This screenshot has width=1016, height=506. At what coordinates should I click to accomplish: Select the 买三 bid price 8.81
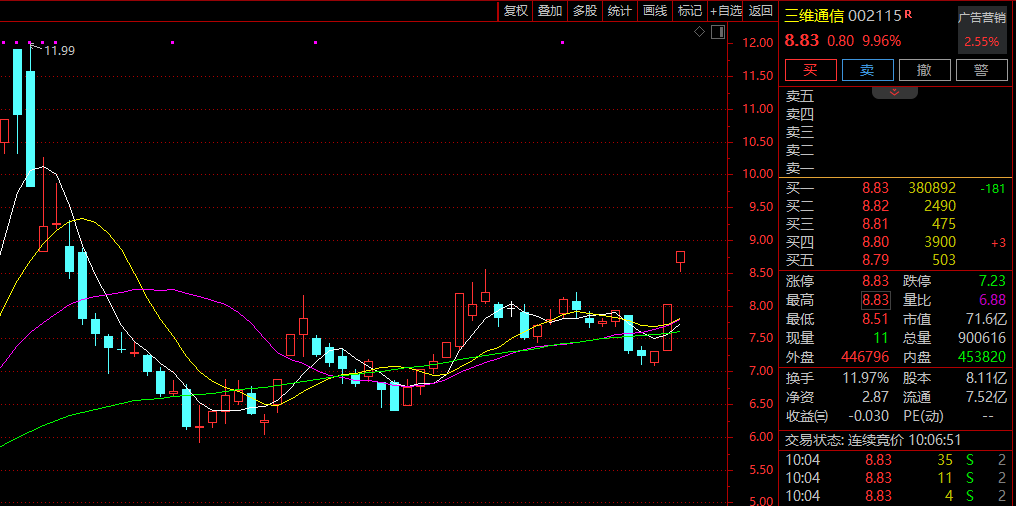pos(877,224)
